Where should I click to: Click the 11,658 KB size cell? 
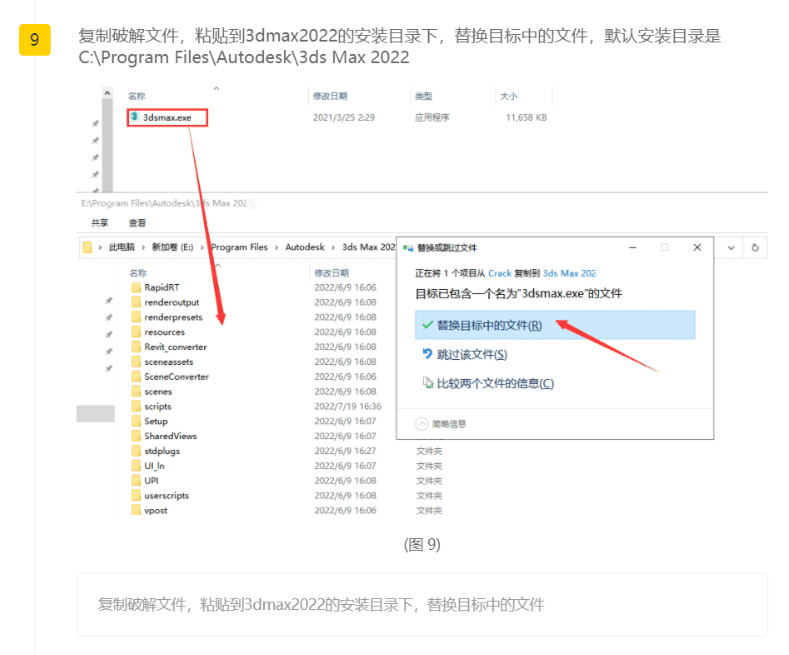pos(526,118)
